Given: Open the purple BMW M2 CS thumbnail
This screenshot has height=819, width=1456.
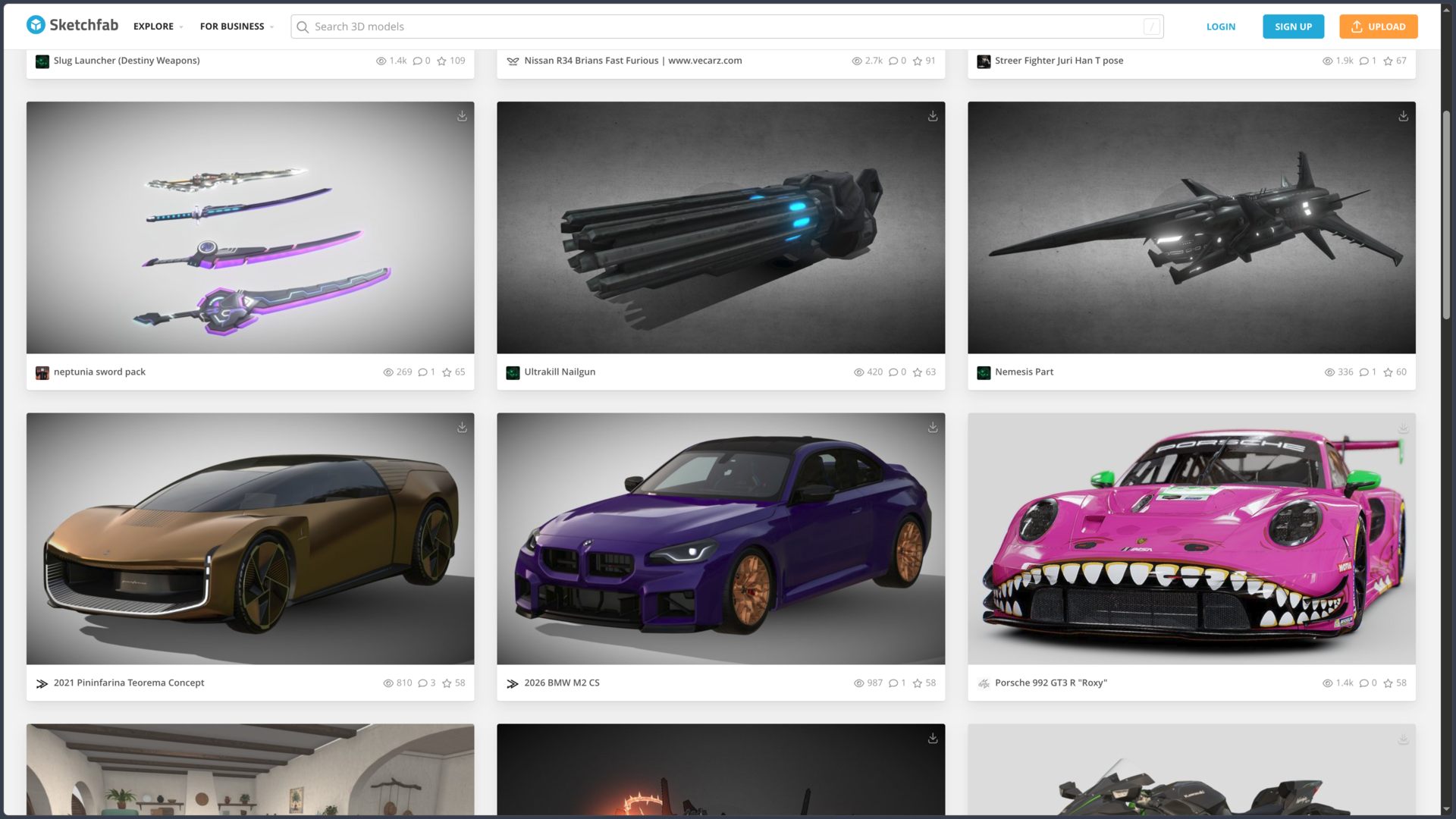Looking at the screenshot, I should (720, 538).
